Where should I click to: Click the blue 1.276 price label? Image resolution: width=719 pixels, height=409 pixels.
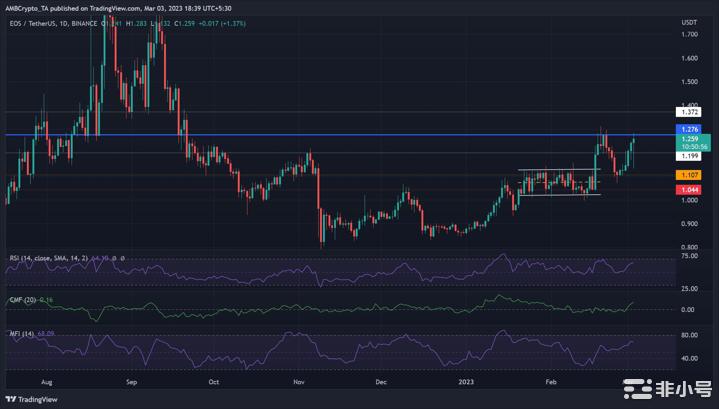(690, 129)
